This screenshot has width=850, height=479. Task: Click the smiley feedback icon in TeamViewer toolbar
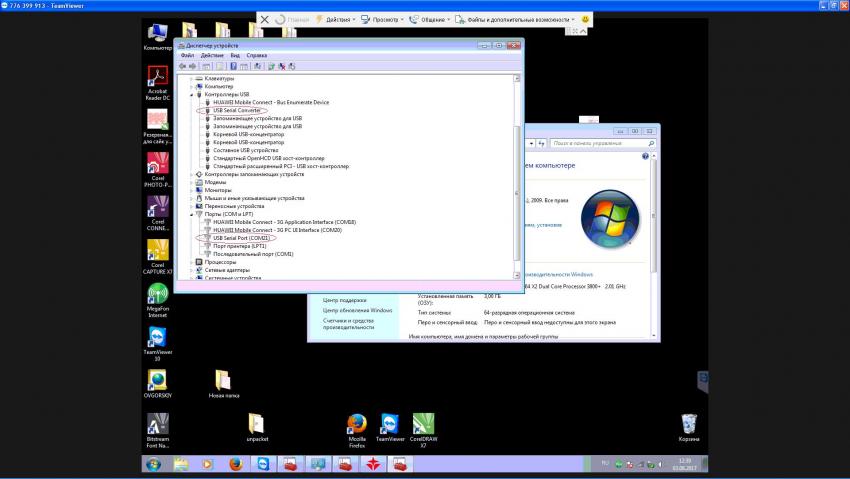585,19
